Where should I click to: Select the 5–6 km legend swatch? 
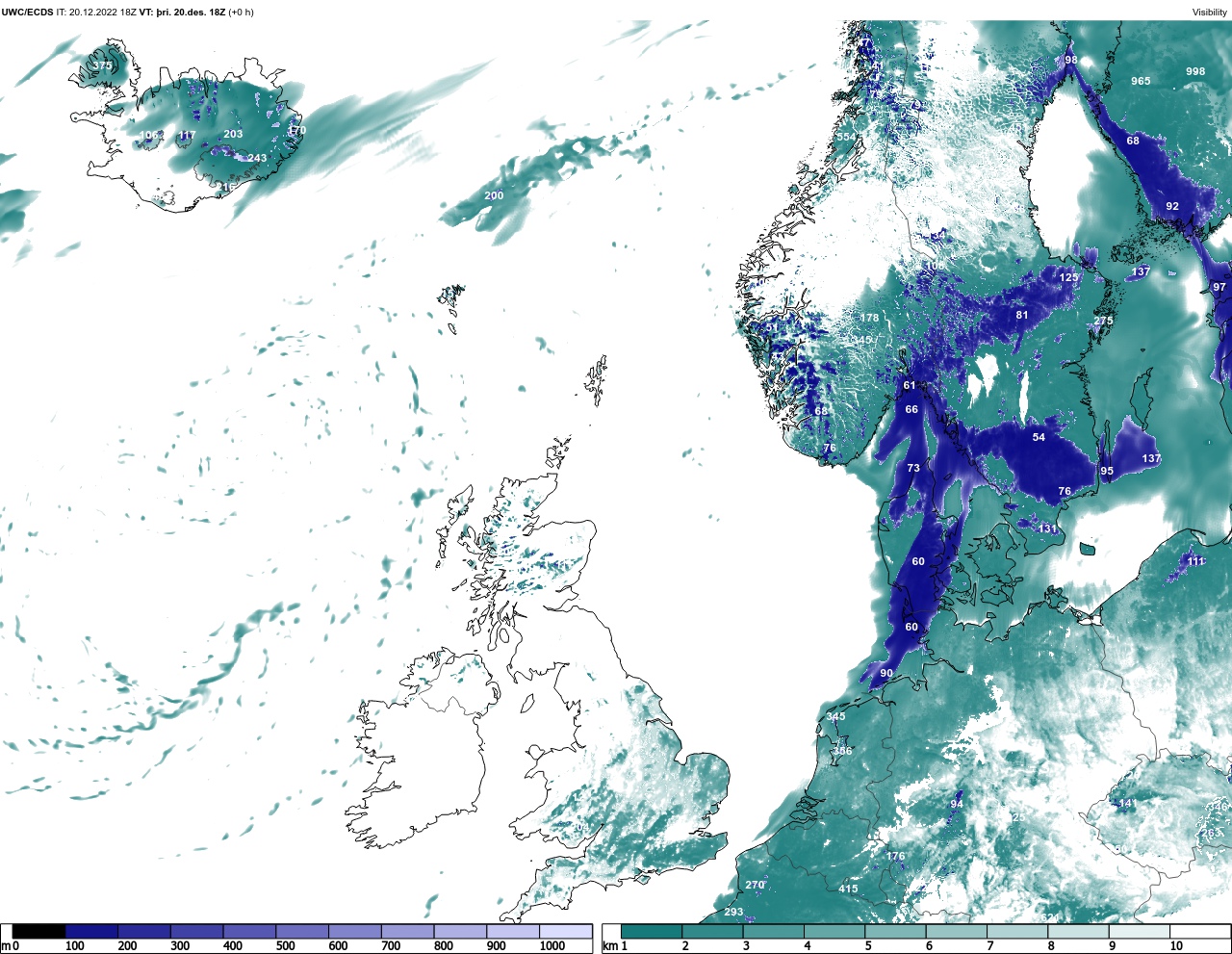coord(895,931)
